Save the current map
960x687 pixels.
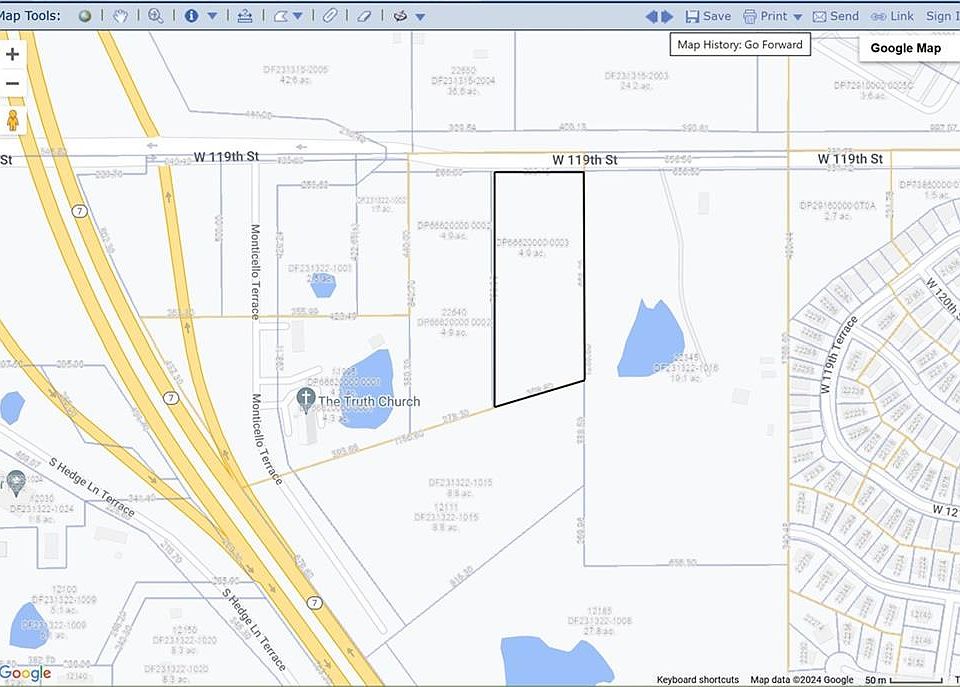click(x=708, y=17)
